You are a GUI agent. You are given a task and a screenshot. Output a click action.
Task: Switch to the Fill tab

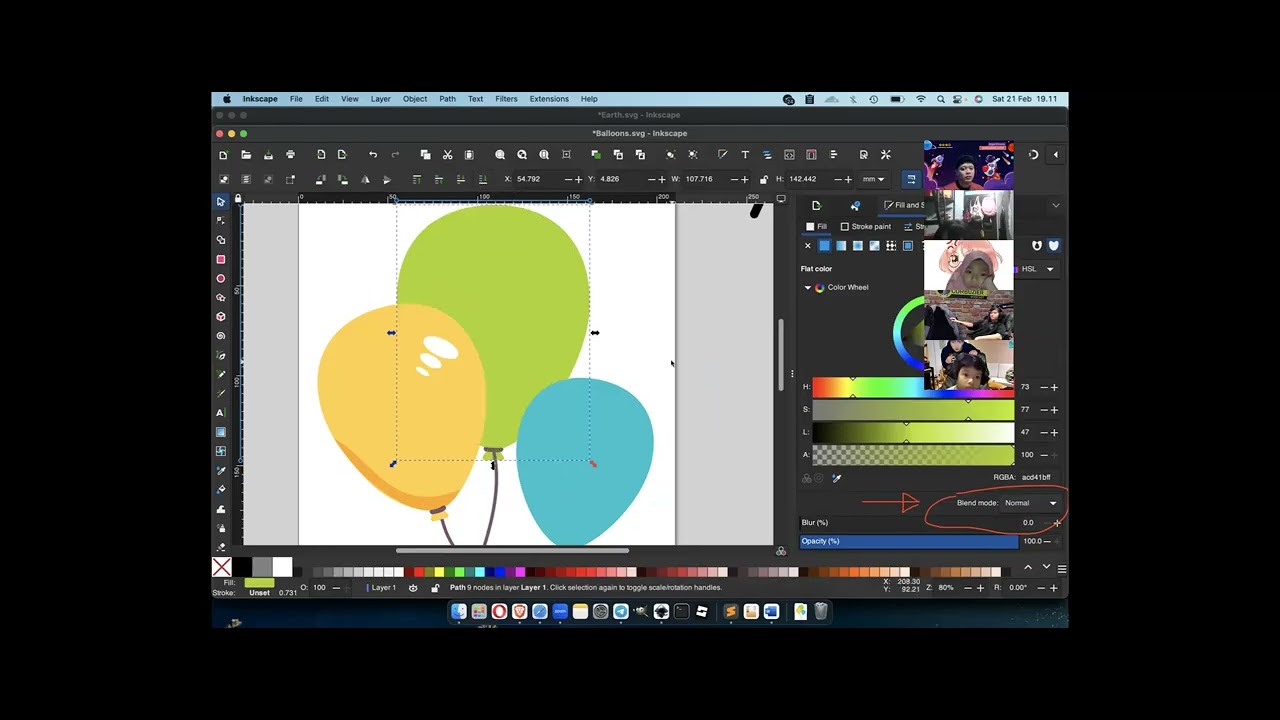[817, 227]
